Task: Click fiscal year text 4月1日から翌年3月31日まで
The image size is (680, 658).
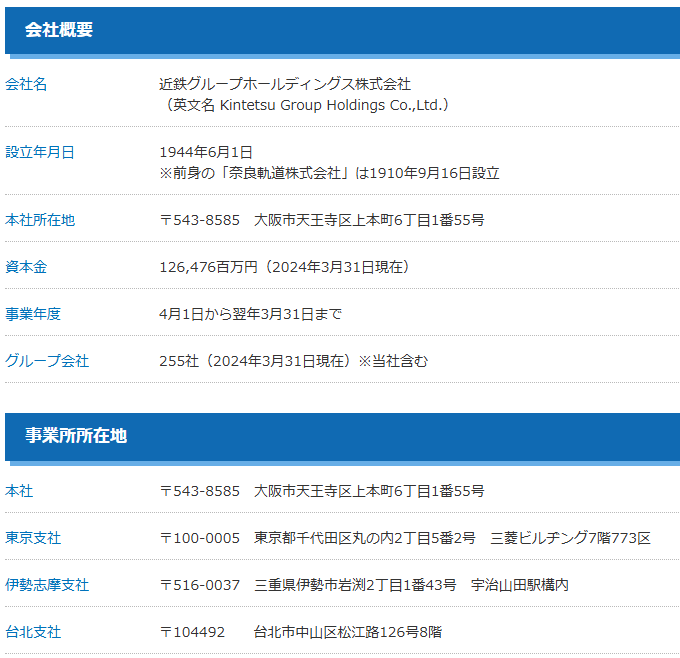Action: point(251,314)
